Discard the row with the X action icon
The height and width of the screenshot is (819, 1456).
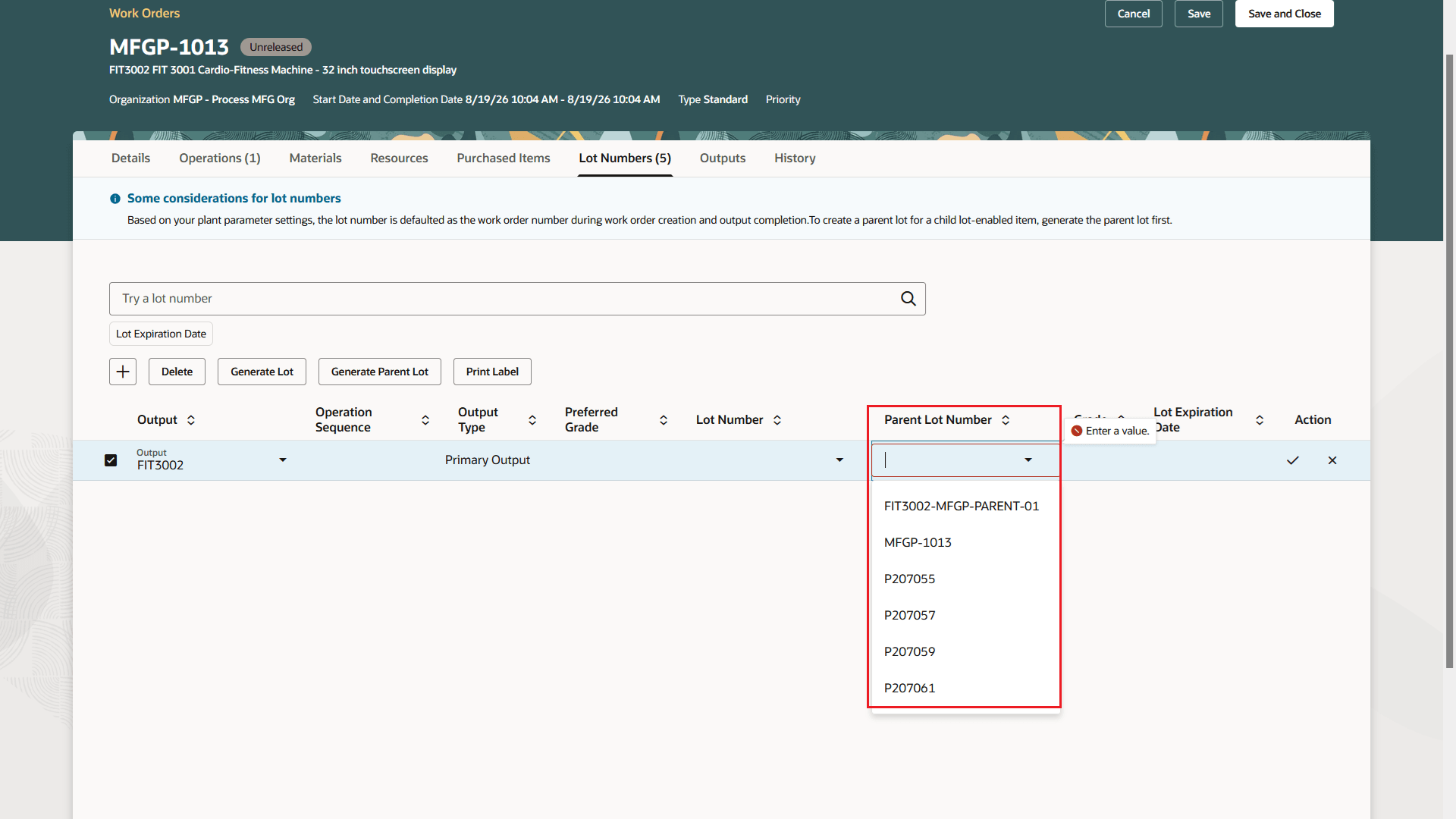[x=1332, y=460]
